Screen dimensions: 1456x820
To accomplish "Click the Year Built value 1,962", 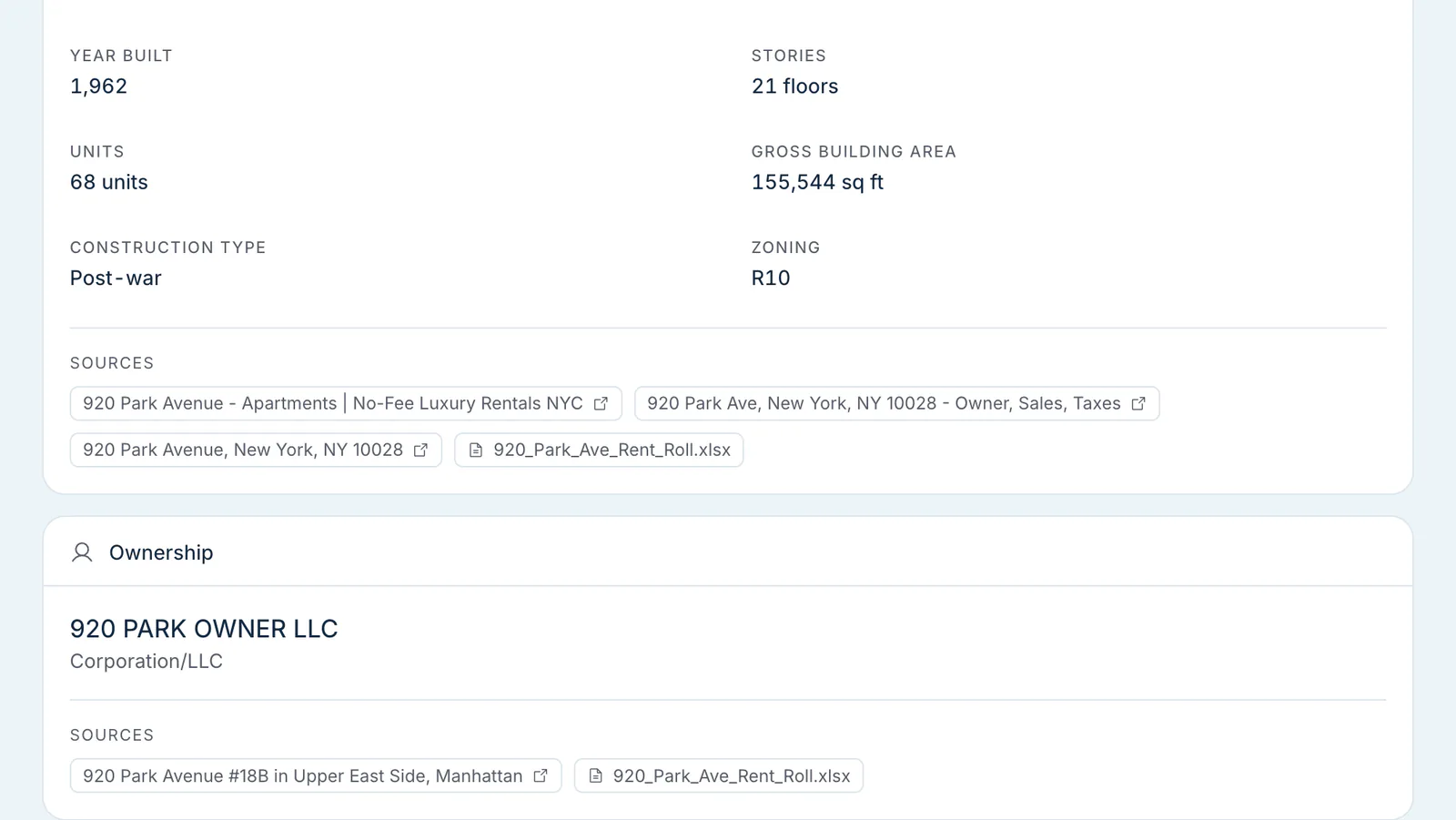I will [99, 86].
